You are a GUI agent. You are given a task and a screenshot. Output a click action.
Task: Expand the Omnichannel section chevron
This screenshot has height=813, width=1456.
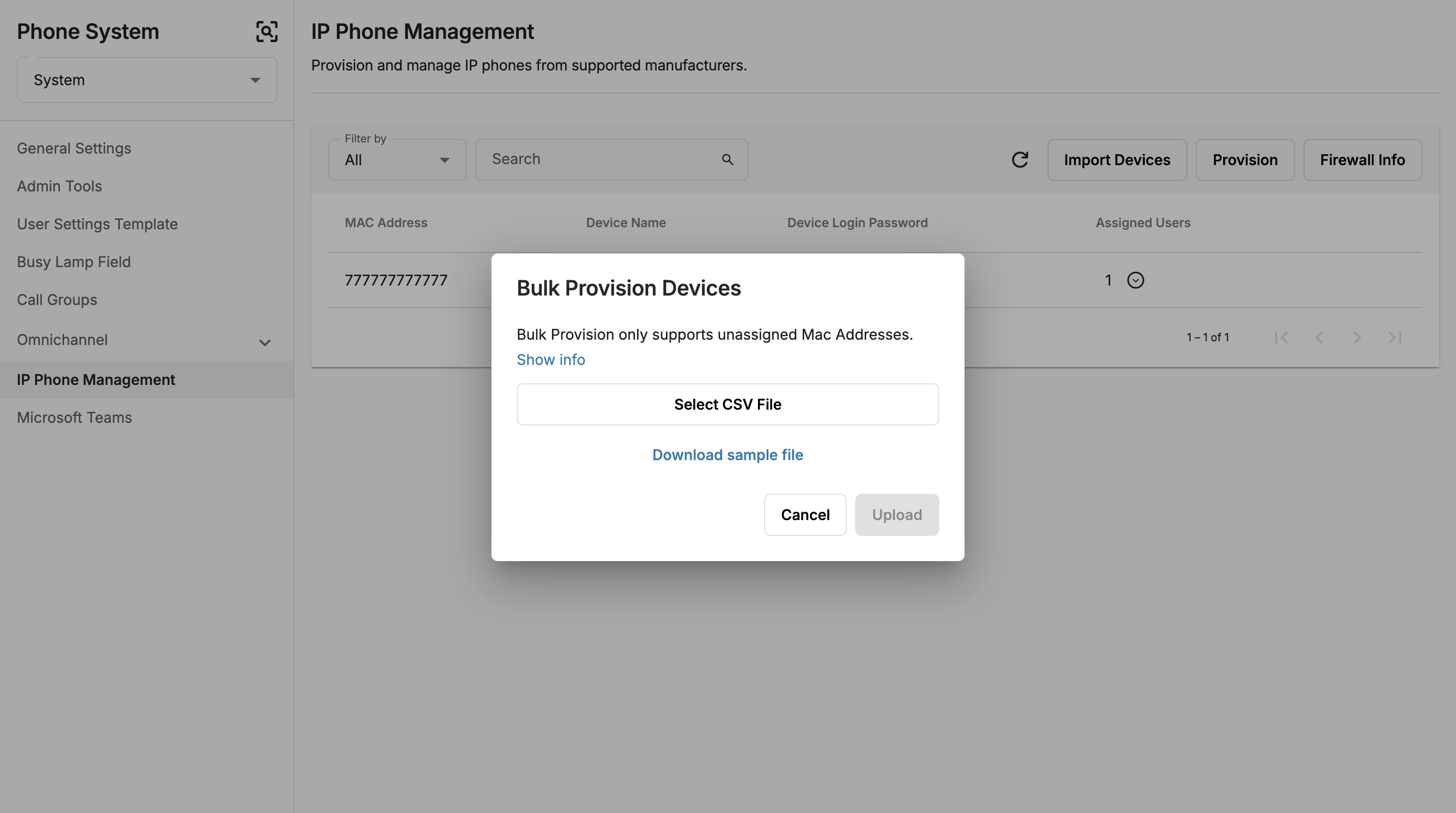(264, 343)
